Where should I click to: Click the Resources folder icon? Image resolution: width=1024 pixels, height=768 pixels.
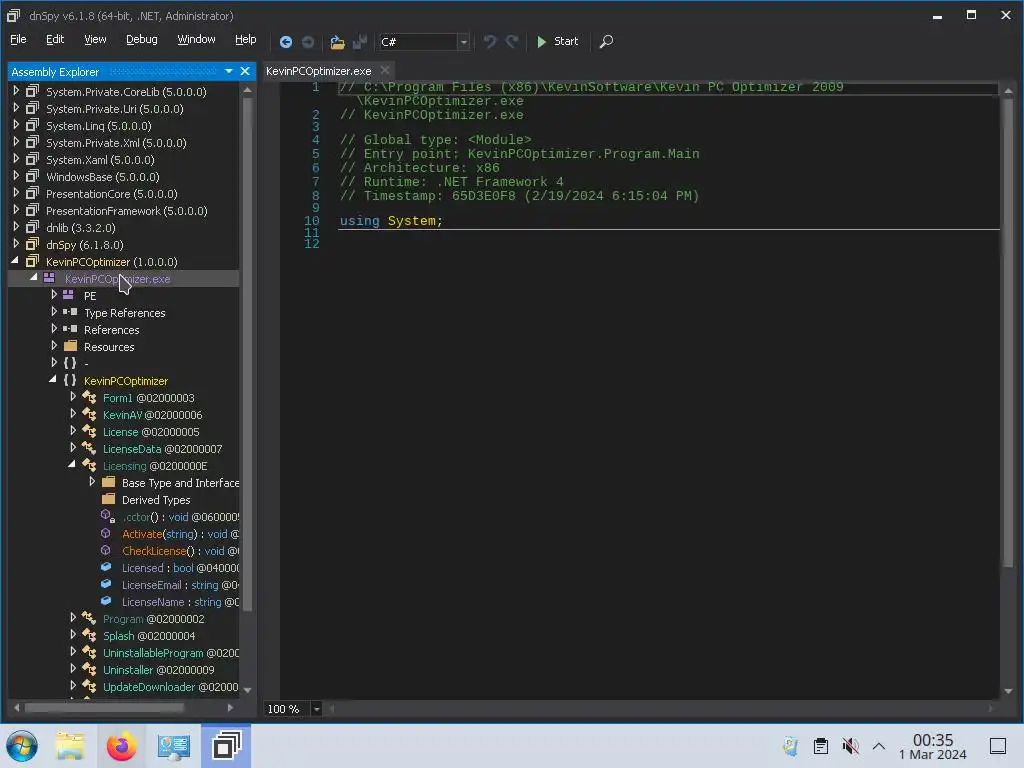click(71, 346)
